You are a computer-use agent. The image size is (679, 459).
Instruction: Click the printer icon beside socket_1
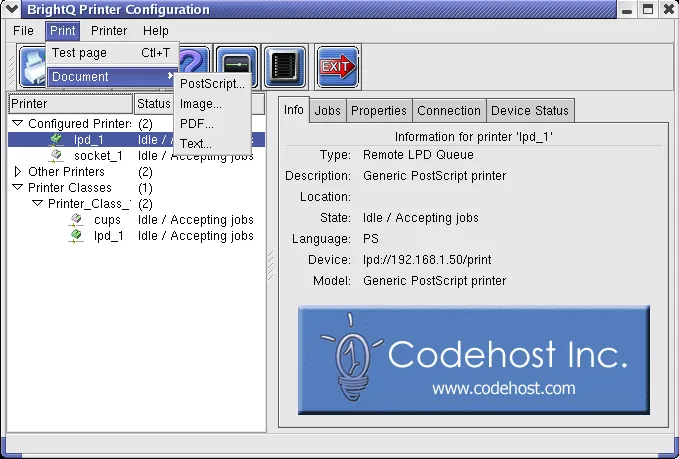pos(57,156)
